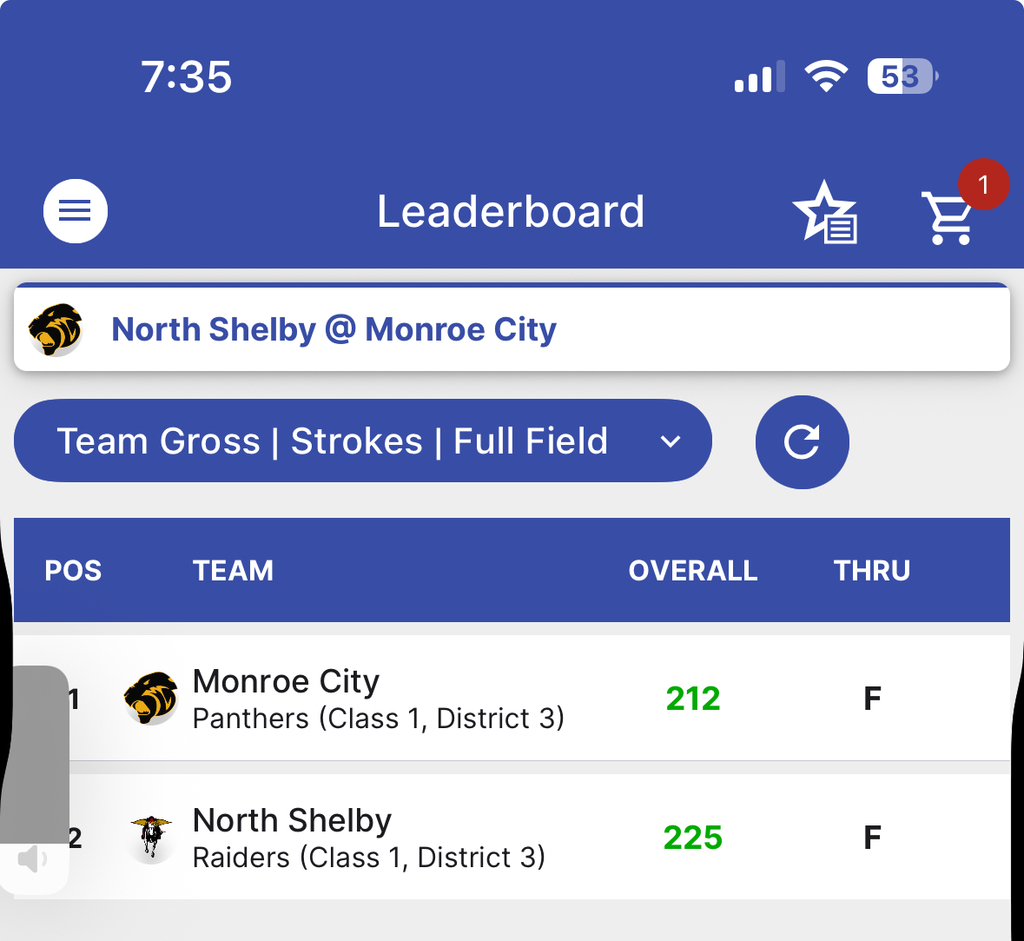1024x941 pixels.
Task: Tap the Monroe City Panthers team logo
Action: point(151,698)
